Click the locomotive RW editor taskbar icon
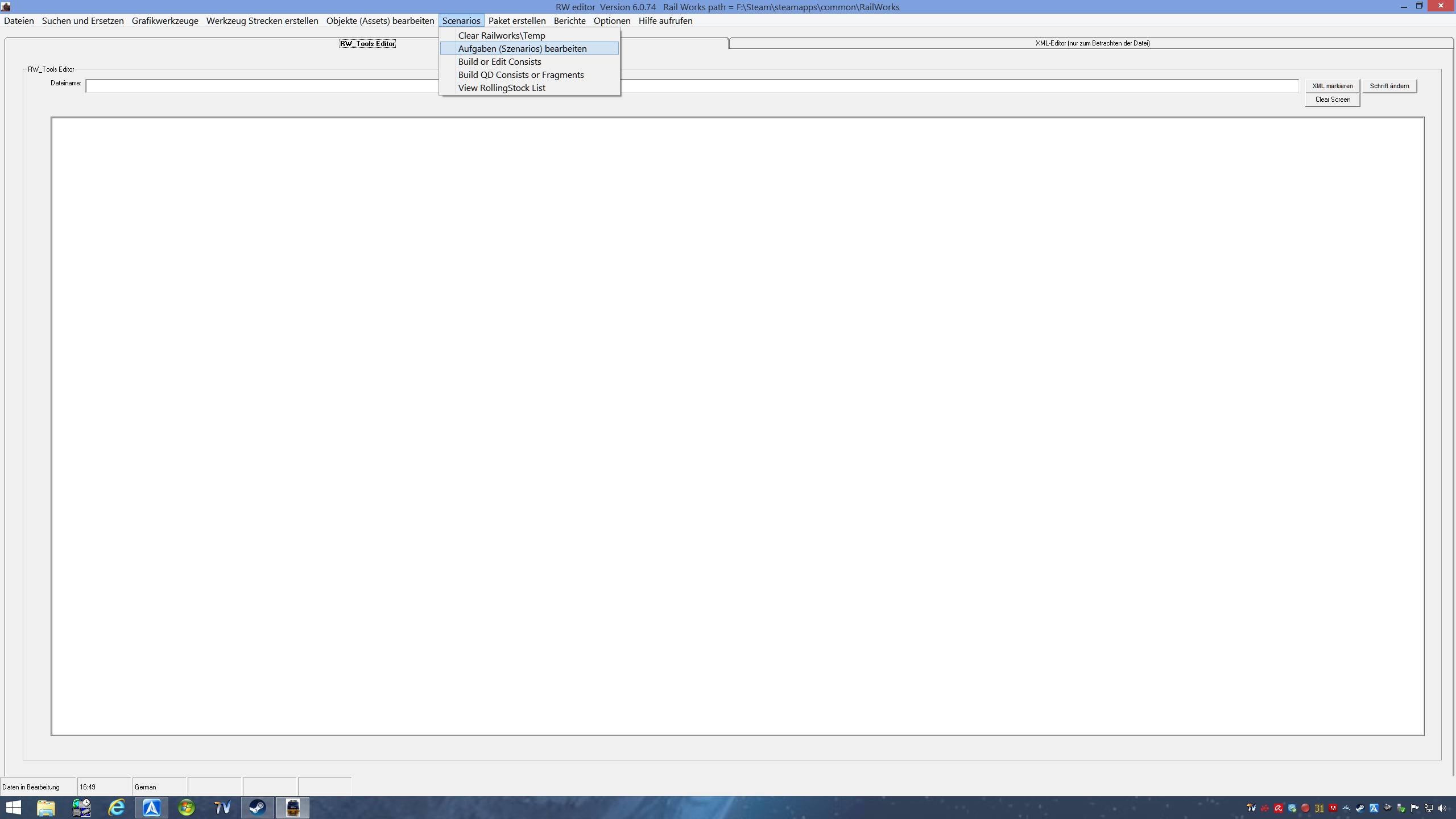 click(x=293, y=807)
